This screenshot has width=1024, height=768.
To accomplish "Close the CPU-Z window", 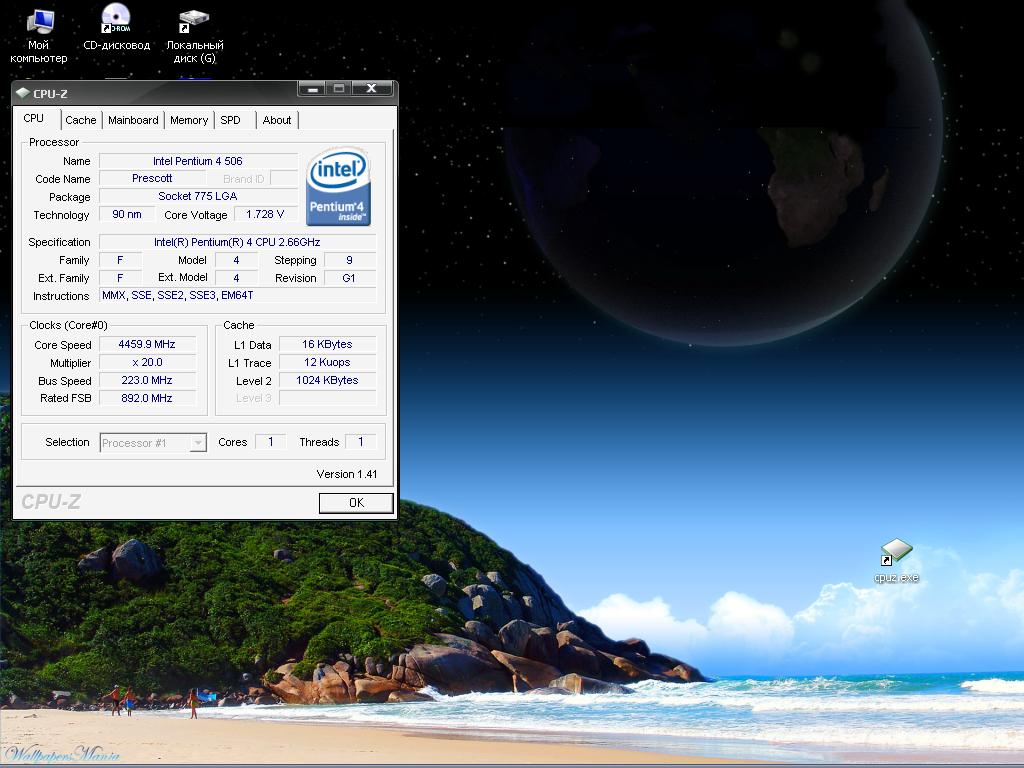I will tap(371, 88).
